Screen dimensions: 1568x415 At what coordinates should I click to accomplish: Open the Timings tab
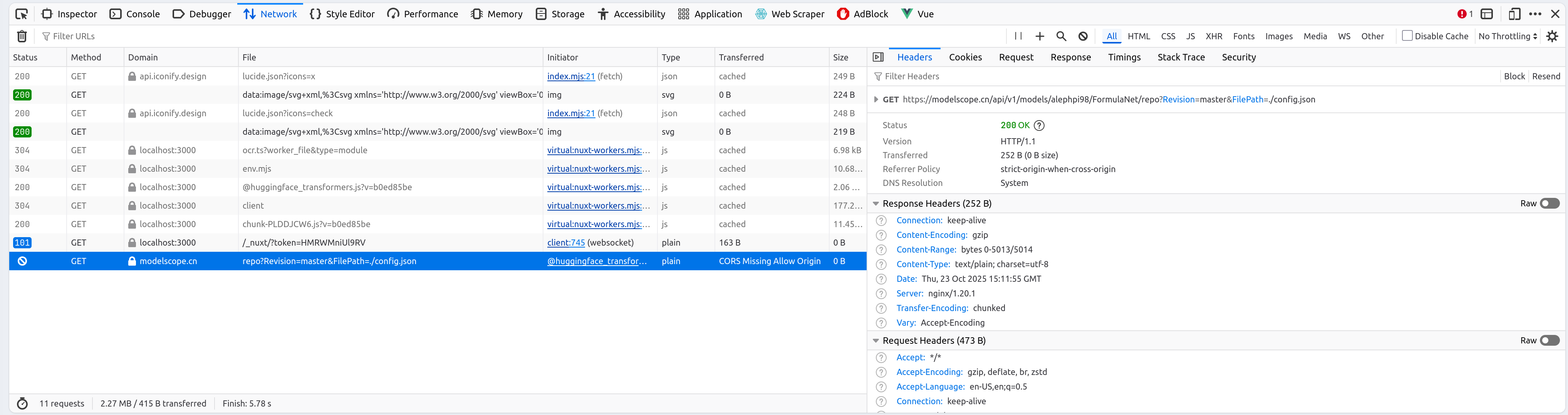tap(1124, 57)
